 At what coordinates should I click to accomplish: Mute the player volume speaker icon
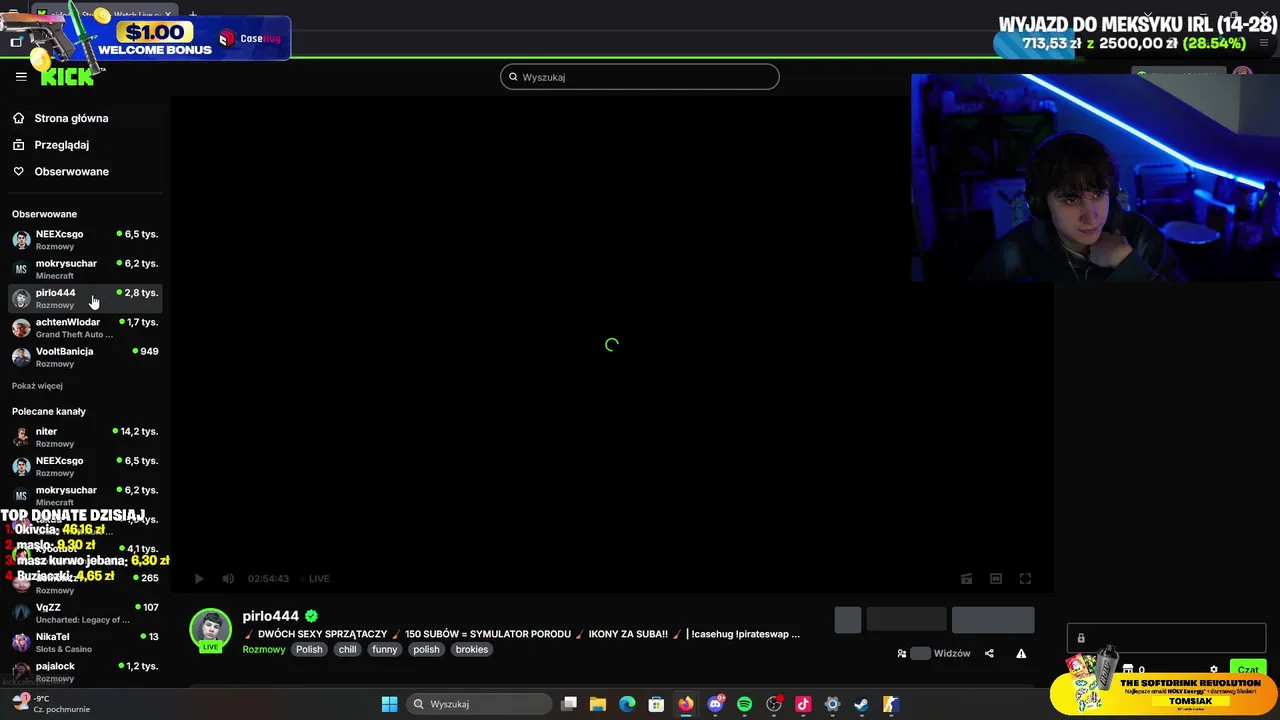228,579
